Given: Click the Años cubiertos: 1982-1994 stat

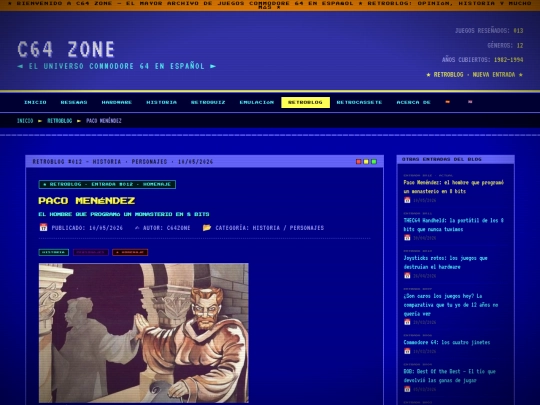Looking at the screenshot, I should [482, 60].
